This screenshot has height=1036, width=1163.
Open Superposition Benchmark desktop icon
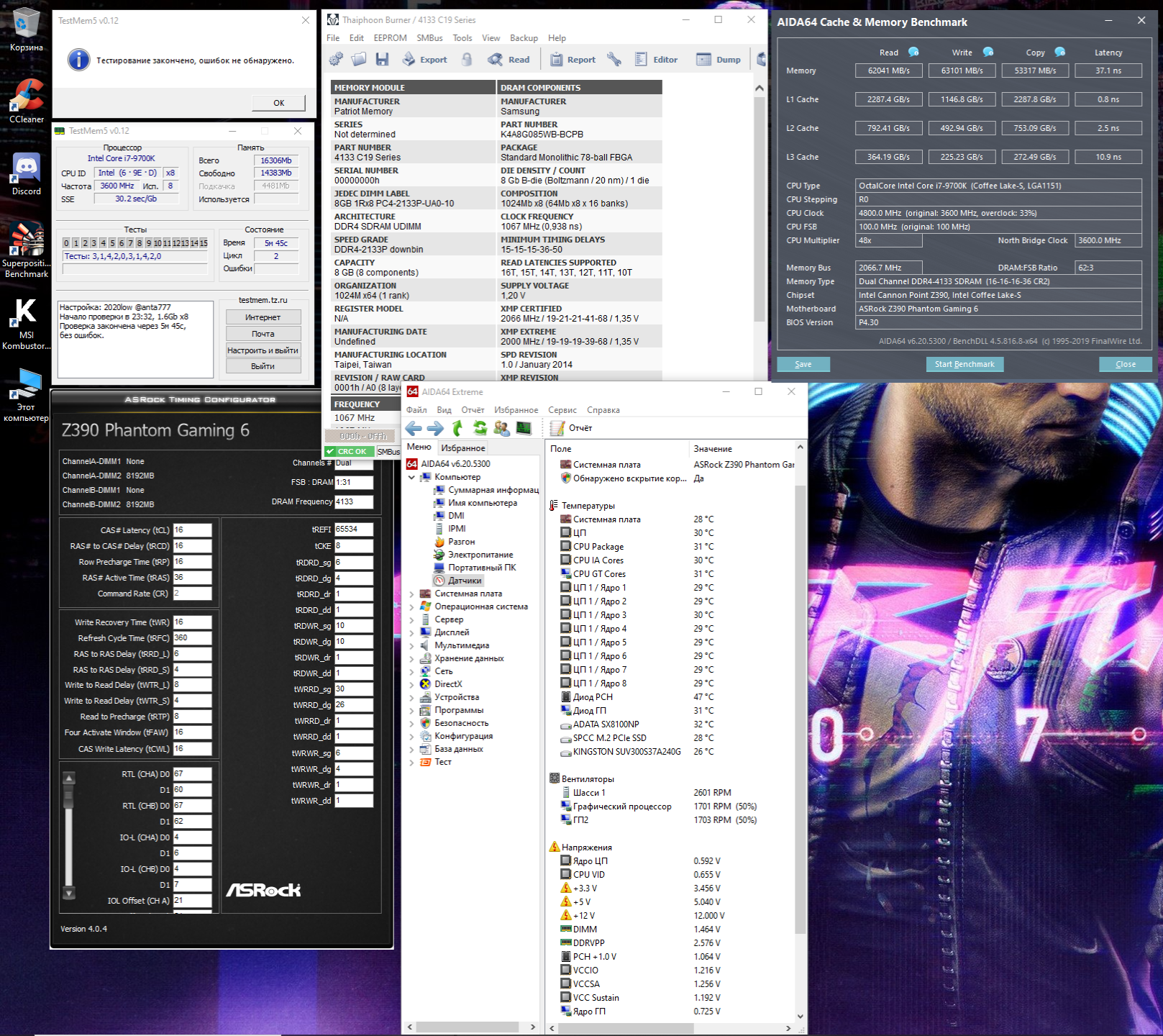coord(26,249)
